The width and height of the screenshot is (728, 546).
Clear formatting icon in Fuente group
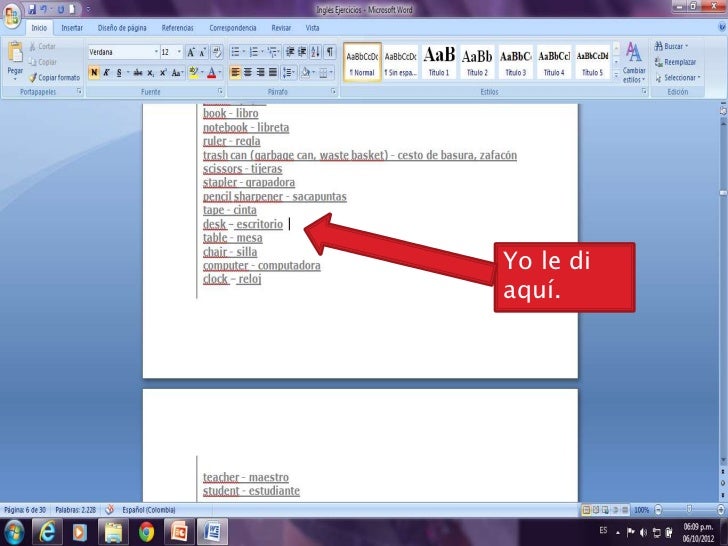[216, 52]
